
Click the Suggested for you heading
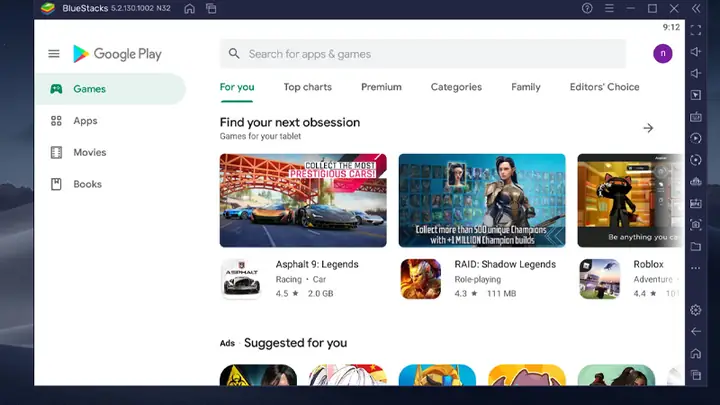pos(295,343)
